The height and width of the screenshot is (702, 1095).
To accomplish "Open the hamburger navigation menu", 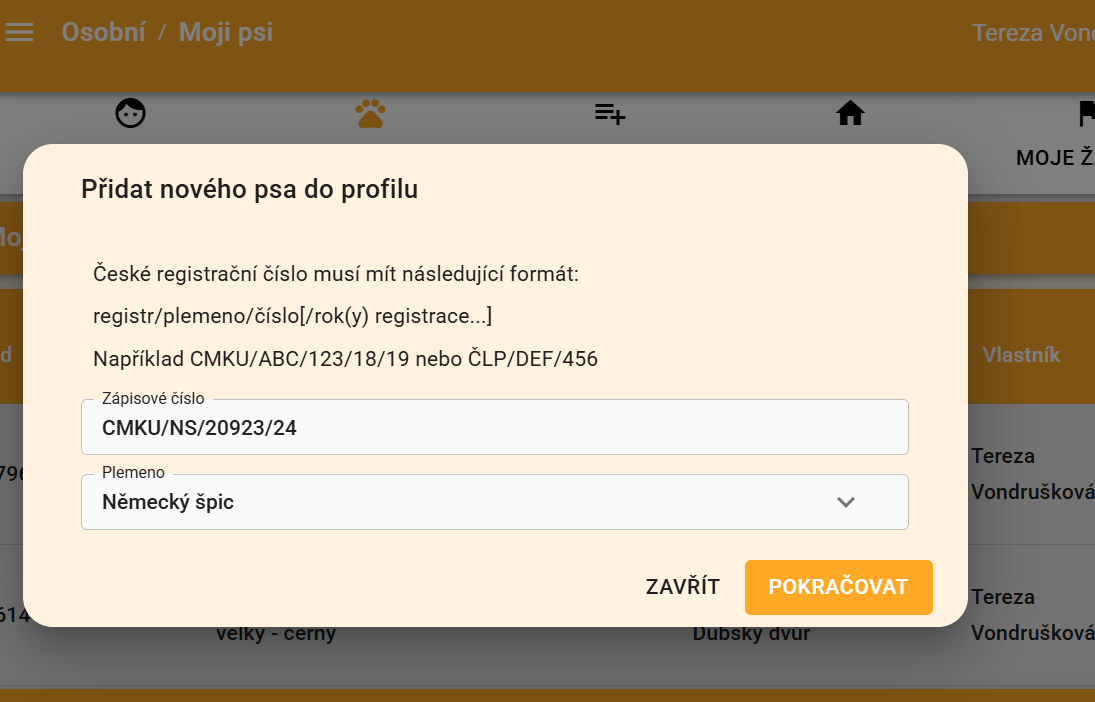I will (20, 33).
